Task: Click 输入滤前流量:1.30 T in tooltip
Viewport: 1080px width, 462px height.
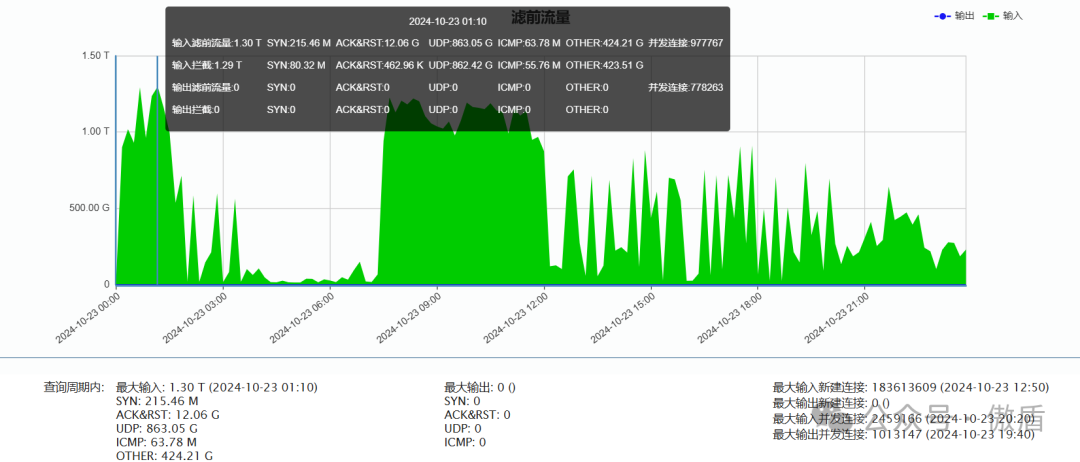Action: 216,43
